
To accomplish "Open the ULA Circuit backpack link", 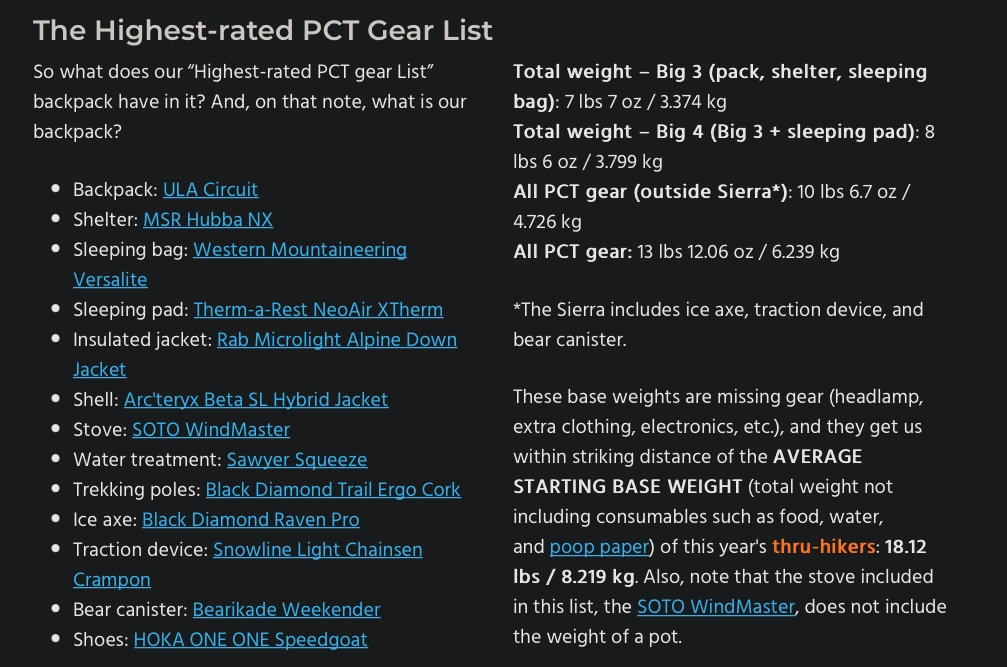I will click(210, 190).
